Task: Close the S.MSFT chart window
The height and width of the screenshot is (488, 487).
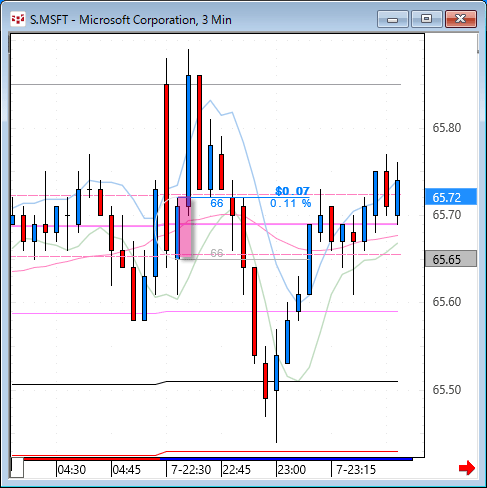Action: click(461, 19)
